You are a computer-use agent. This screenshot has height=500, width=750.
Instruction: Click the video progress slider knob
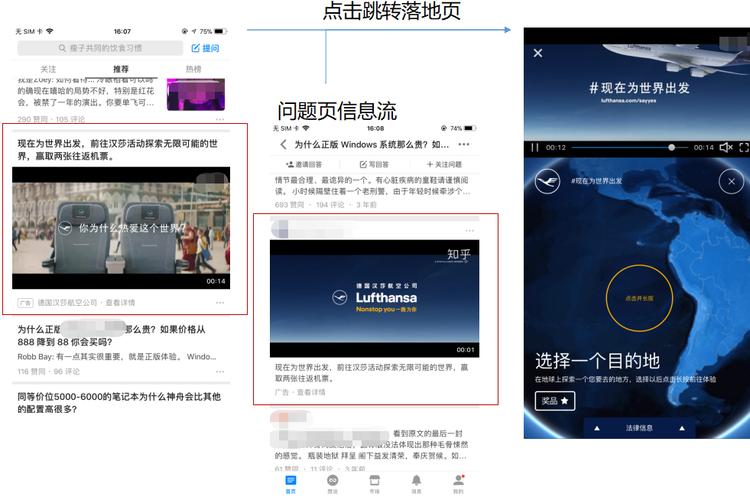click(672, 147)
